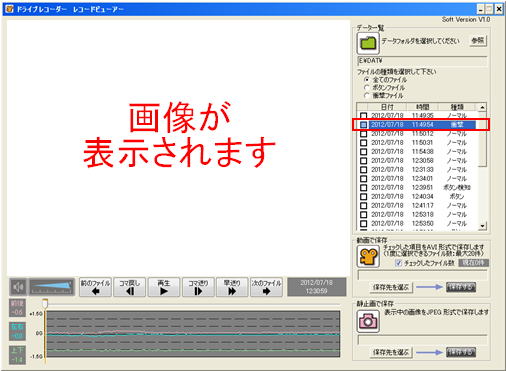Toggle checkbox of highlighted 11:49:54 row
506x371 pixels.
click(x=364, y=125)
